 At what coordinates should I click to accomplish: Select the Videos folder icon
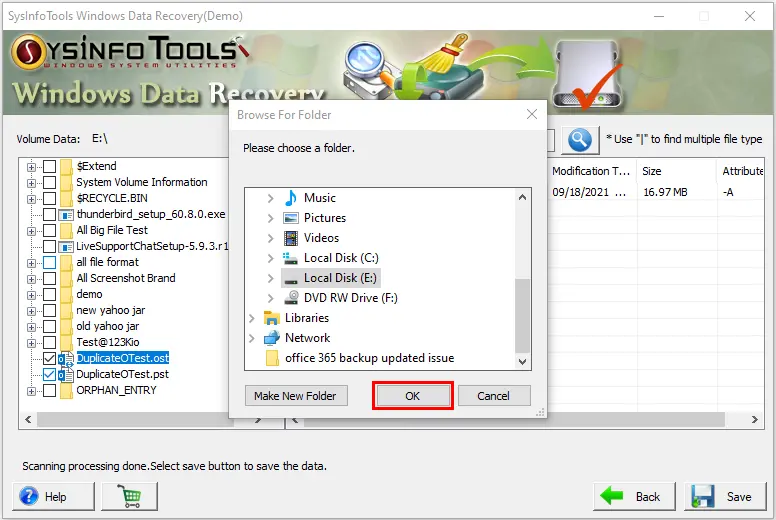[x=291, y=238]
